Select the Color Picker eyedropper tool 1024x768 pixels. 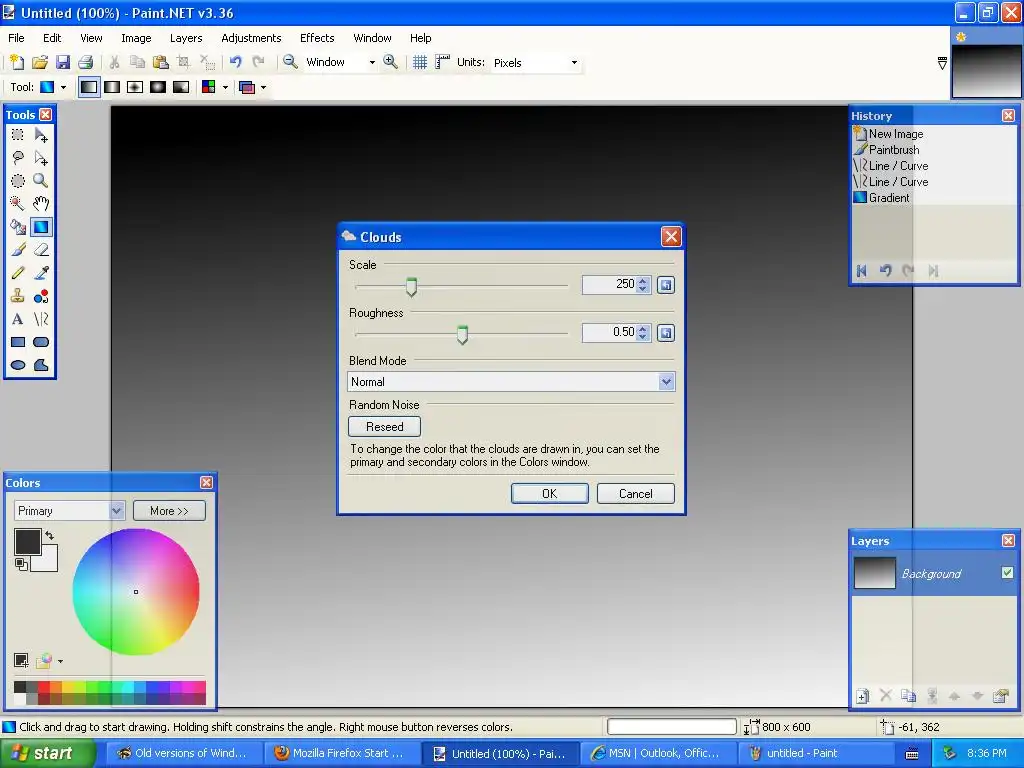pos(41,273)
